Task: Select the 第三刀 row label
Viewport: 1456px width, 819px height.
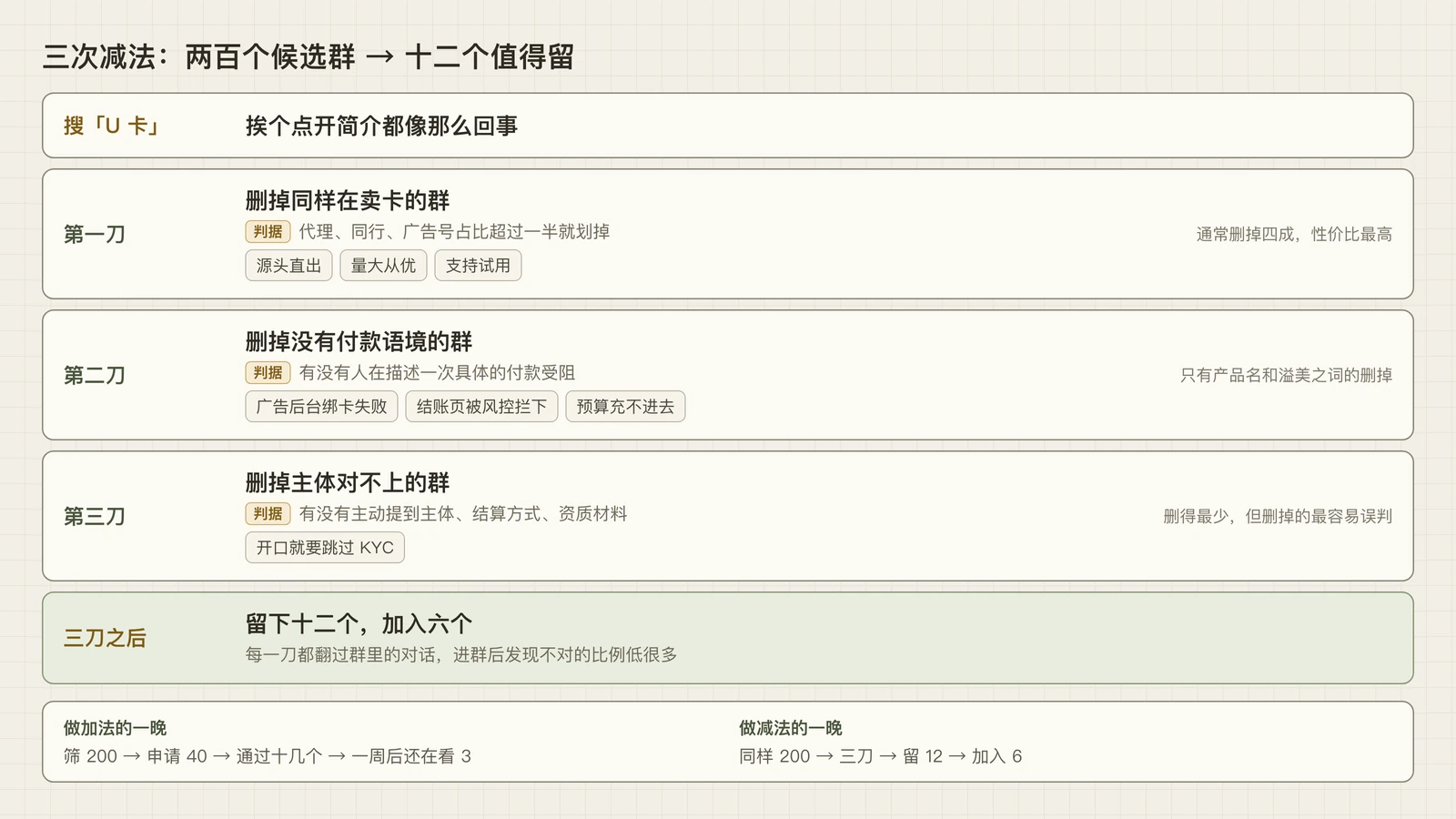Action: 95,517
